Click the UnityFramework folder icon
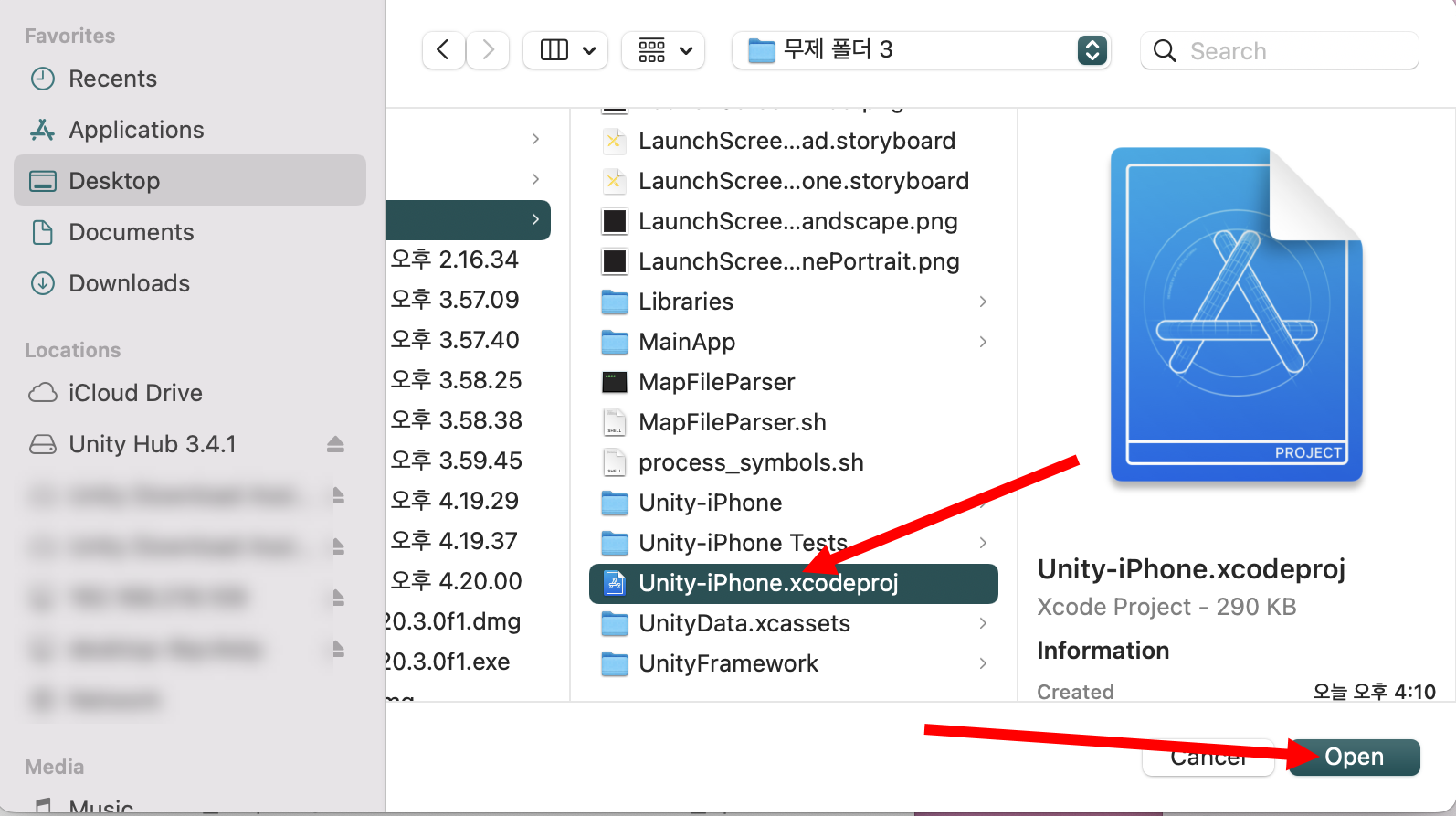The height and width of the screenshot is (816, 1456). coord(615,663)
